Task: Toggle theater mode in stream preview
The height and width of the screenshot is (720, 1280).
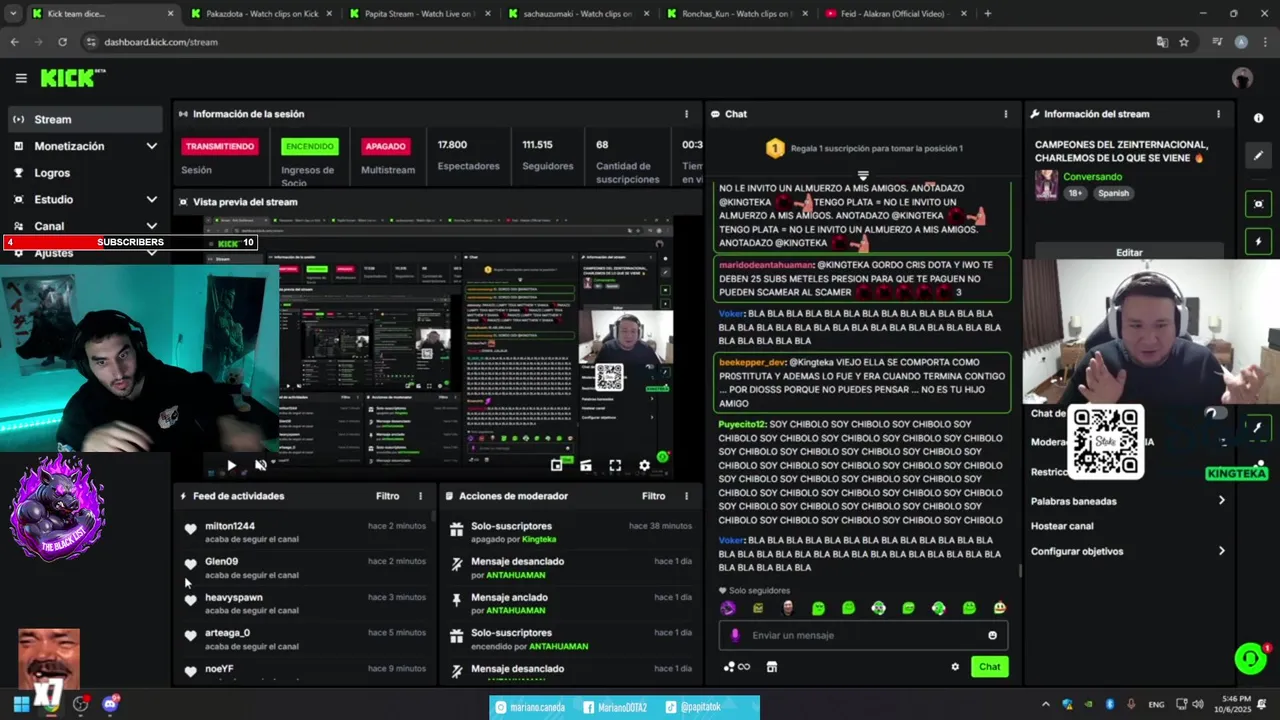Action: tap(586, 465)
